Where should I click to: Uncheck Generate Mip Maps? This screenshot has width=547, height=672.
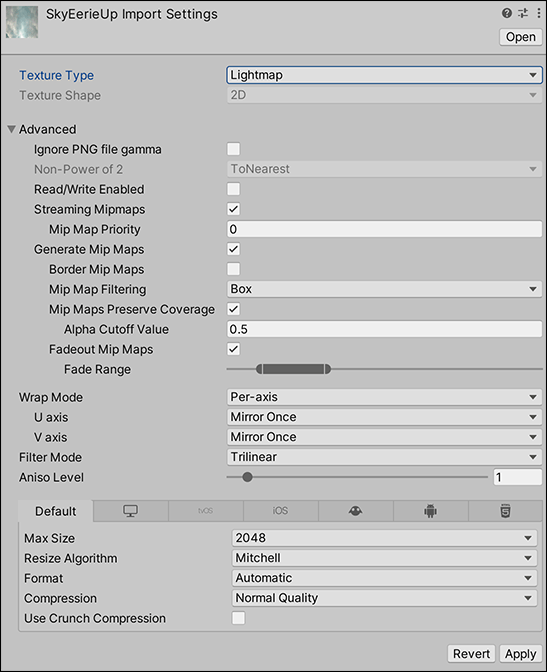(234, 249)
